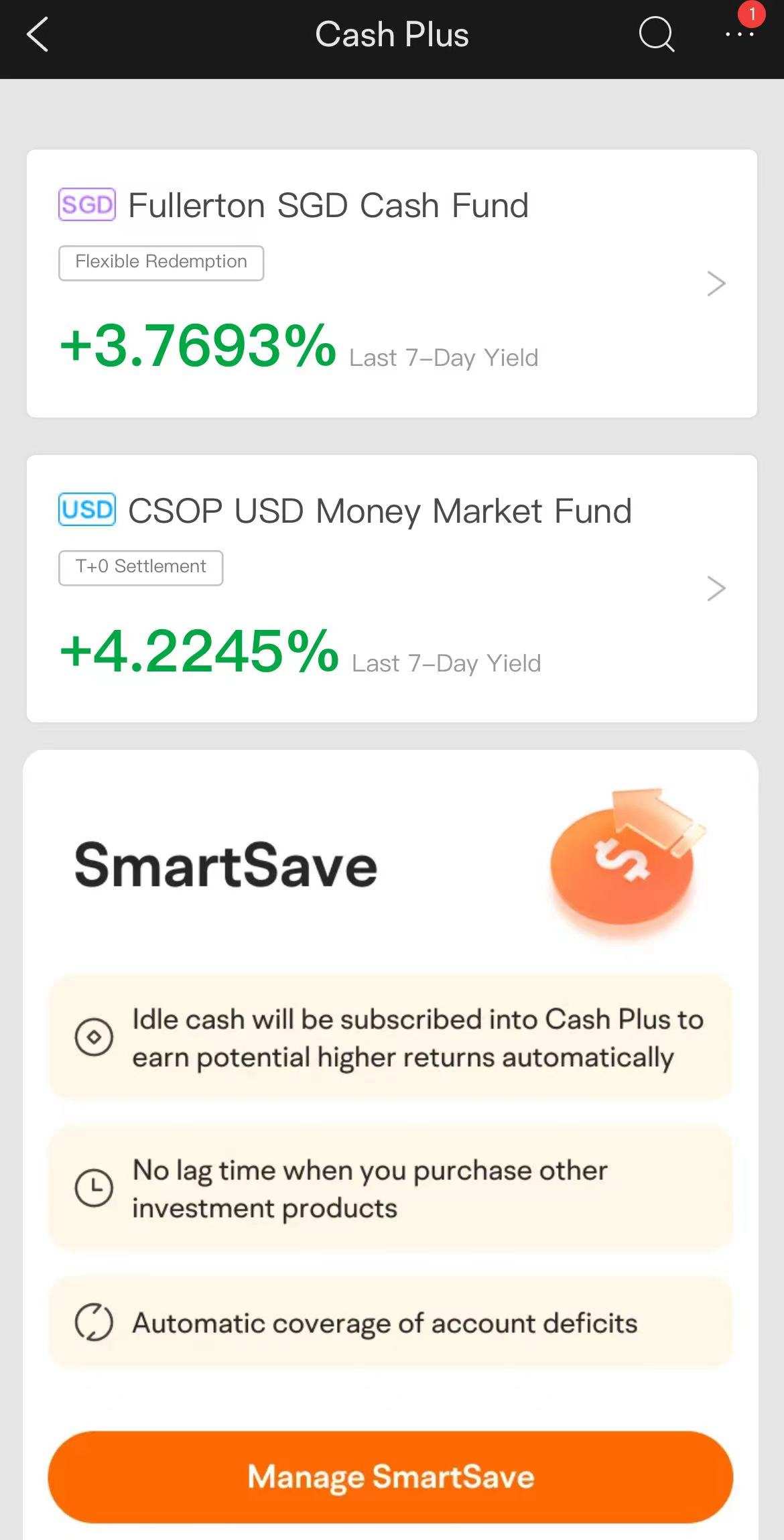
Task: Expand Fullerton SGD Cash Fund chevron
Action: click(716, 283)
